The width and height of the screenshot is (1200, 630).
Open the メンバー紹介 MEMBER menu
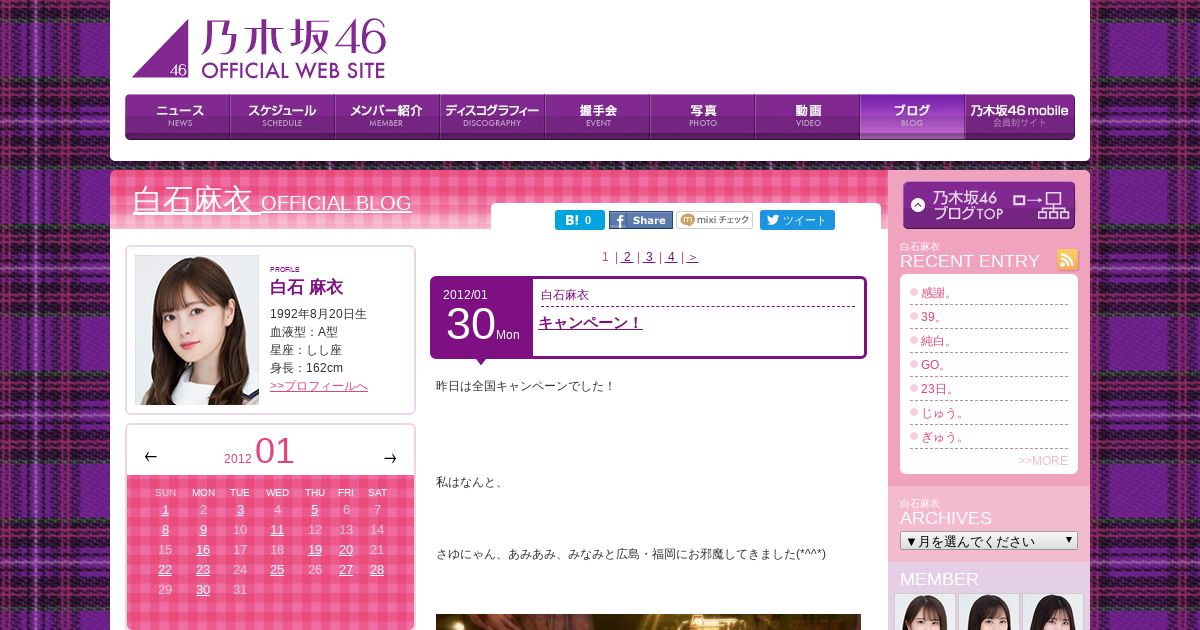[x=388, y=117]
